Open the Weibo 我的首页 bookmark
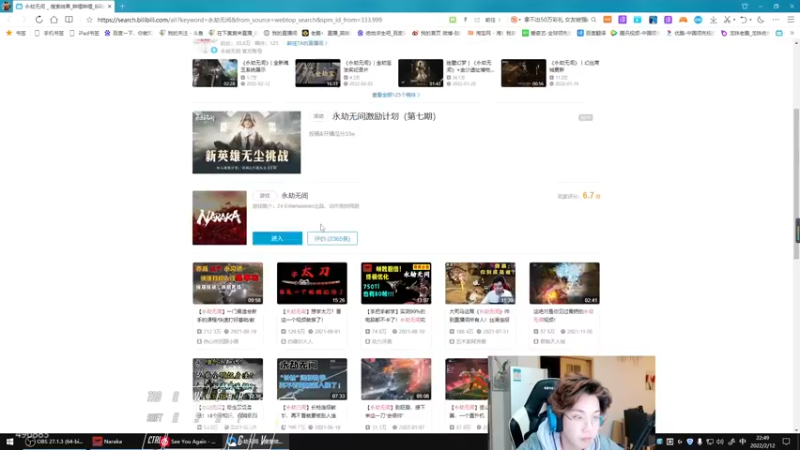800x450 pixels. pos(436,33)
